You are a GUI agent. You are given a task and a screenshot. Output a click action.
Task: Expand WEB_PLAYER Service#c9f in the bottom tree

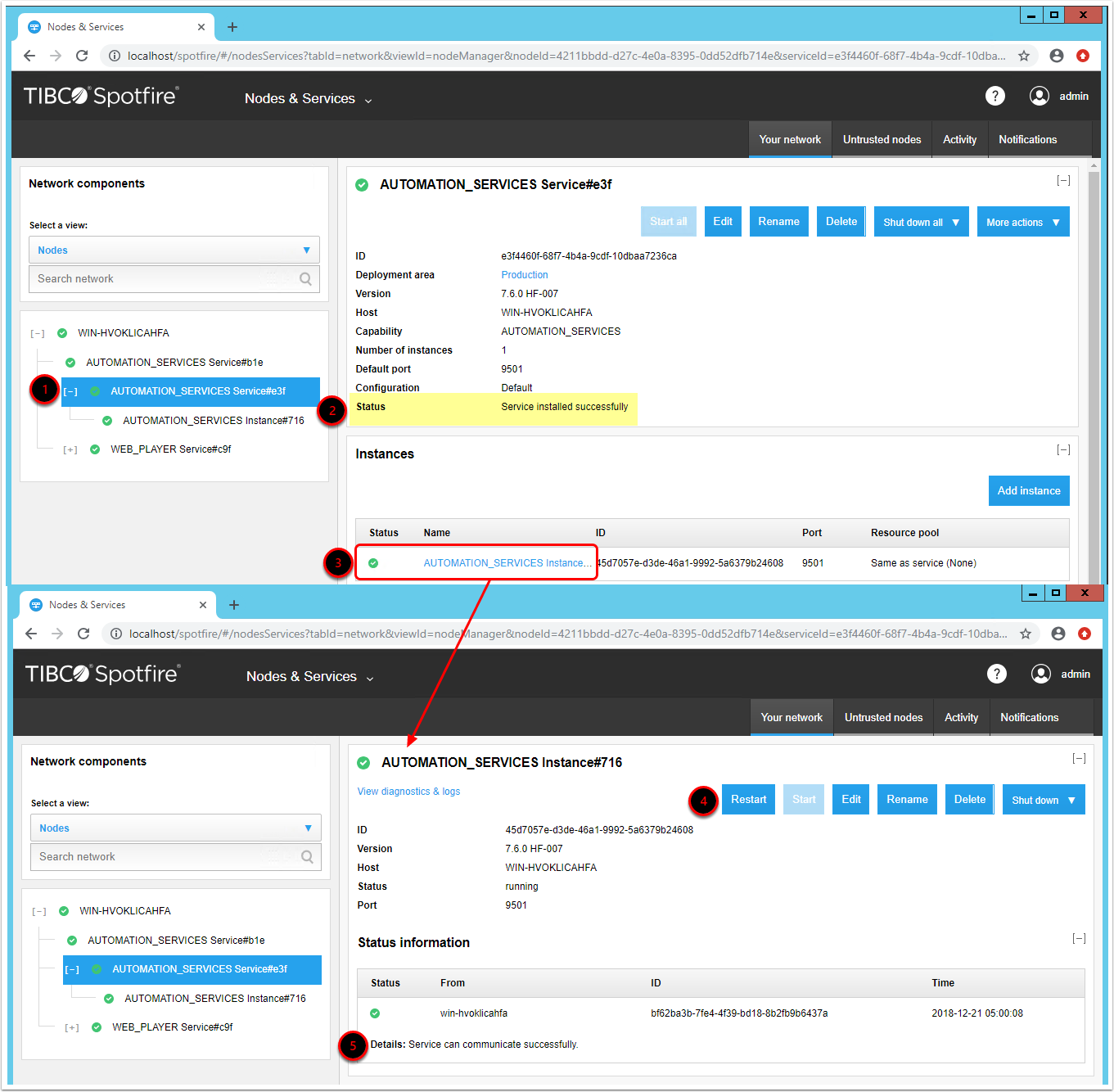72,1027
